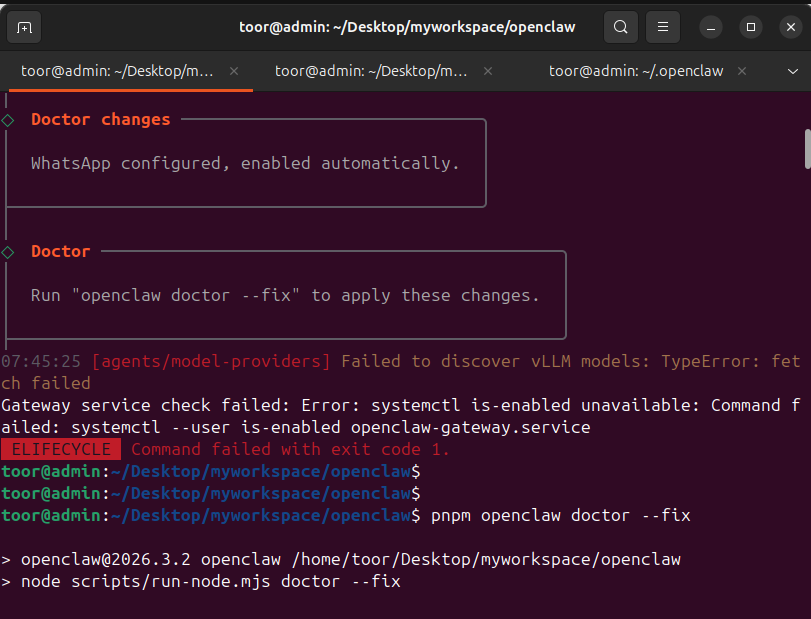Click the 'openclaw doctor --fix' command text

pyautogui.click(x=600, y=515)
